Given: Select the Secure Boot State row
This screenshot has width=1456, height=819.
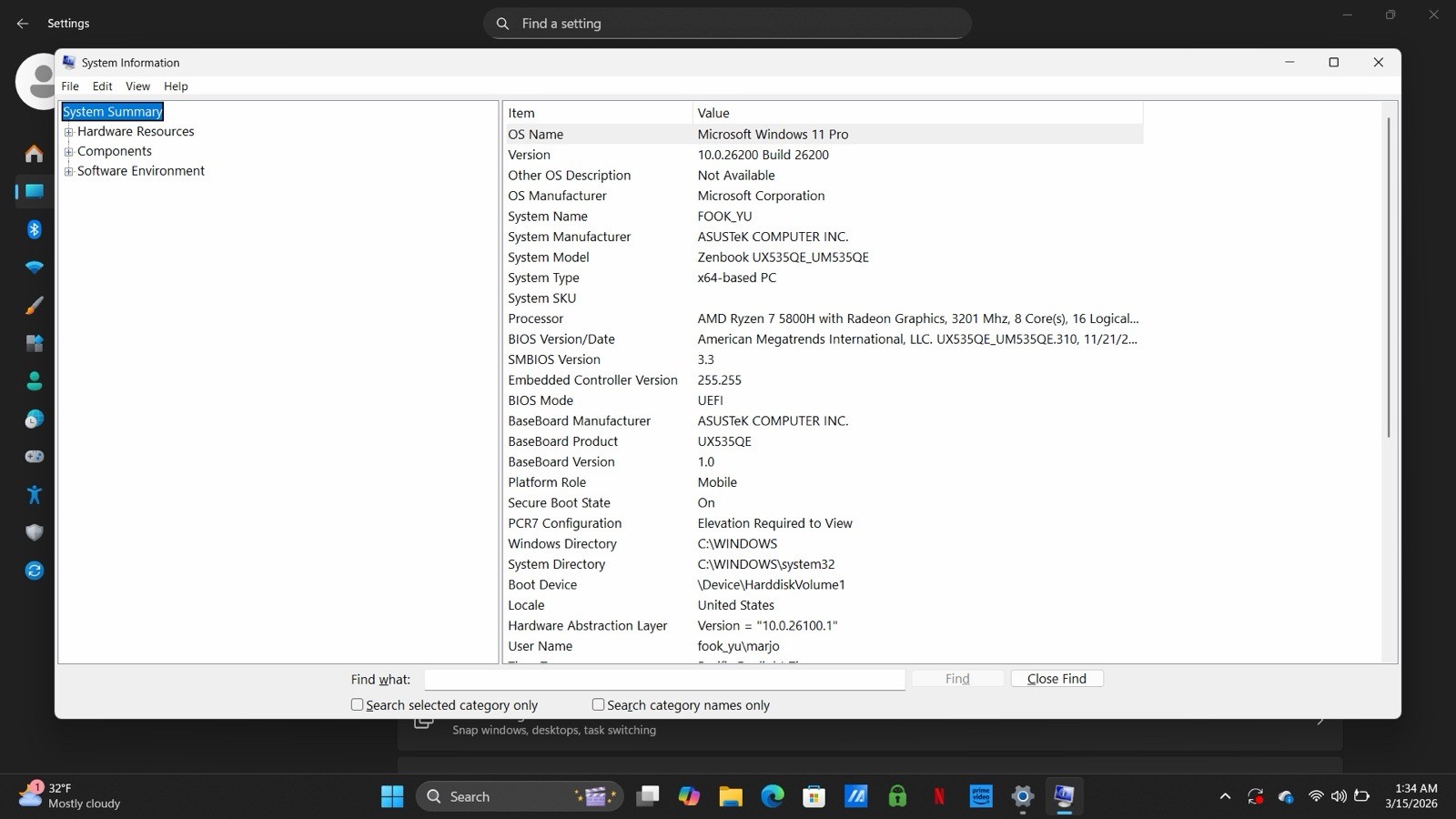Looking at the screenshot, I should [x=823, y=503].
